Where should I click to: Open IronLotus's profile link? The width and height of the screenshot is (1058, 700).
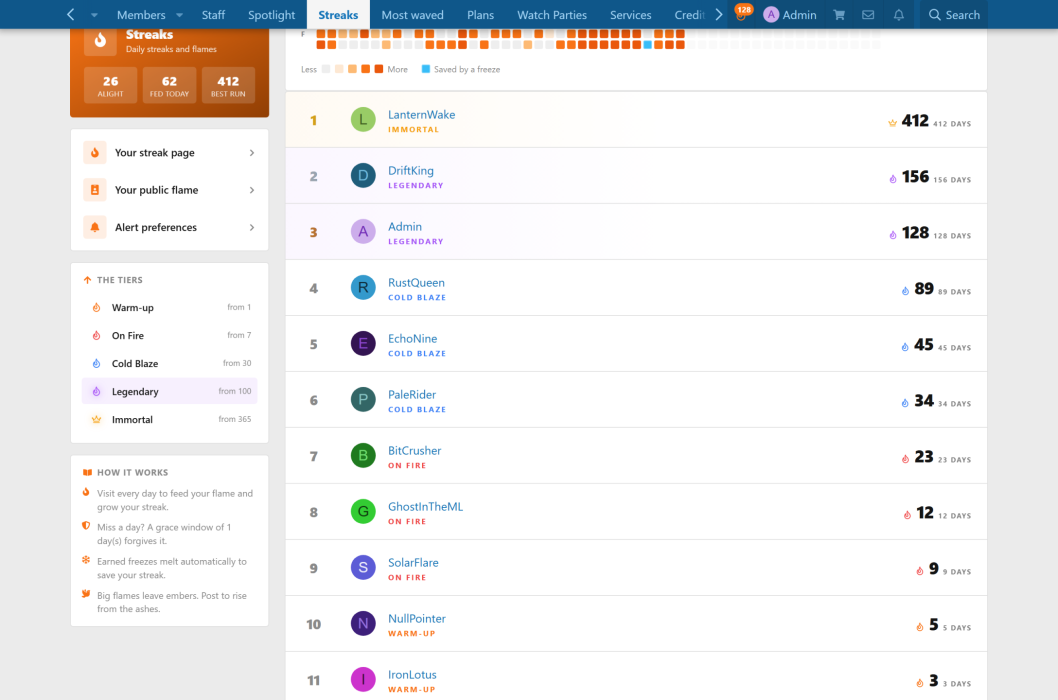click(x=412, y=675)
